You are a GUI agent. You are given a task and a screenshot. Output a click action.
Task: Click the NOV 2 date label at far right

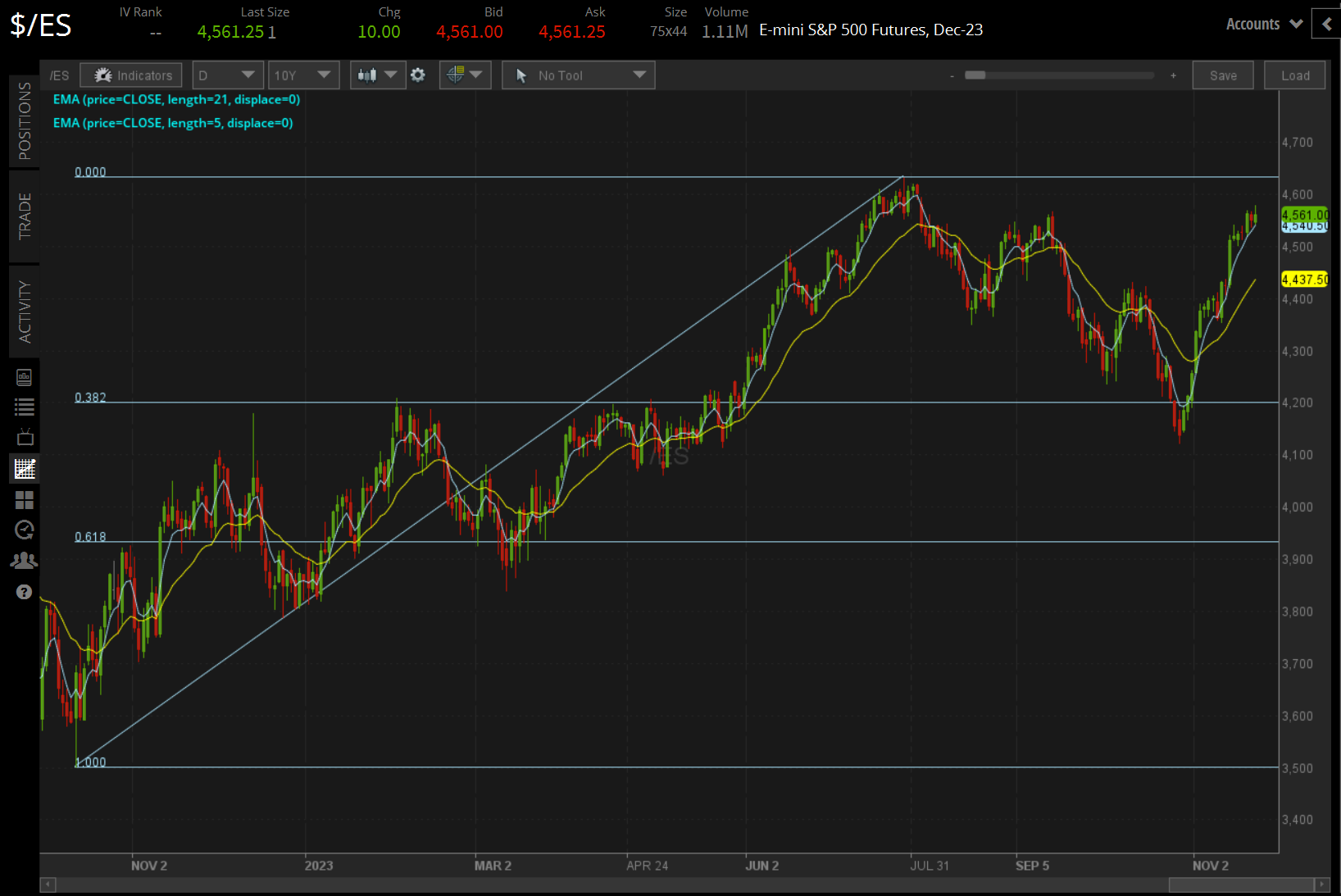pos(1211,866)
